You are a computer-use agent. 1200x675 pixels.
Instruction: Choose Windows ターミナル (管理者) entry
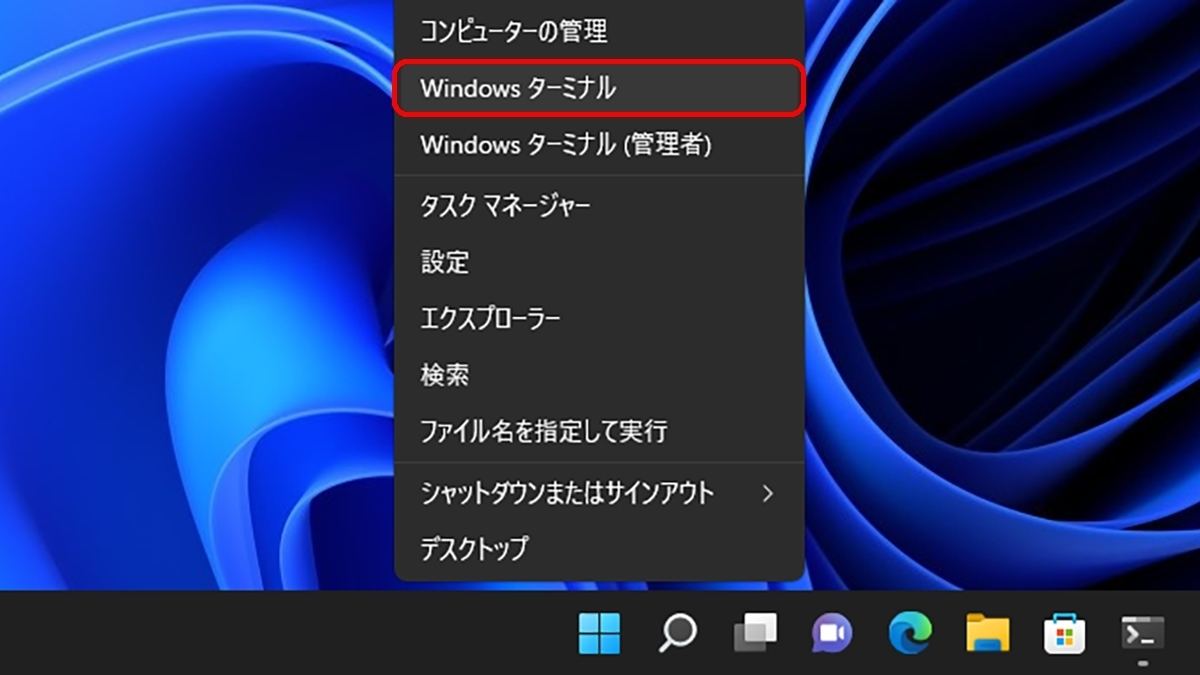pyautogui.click(x=600, y=145)
